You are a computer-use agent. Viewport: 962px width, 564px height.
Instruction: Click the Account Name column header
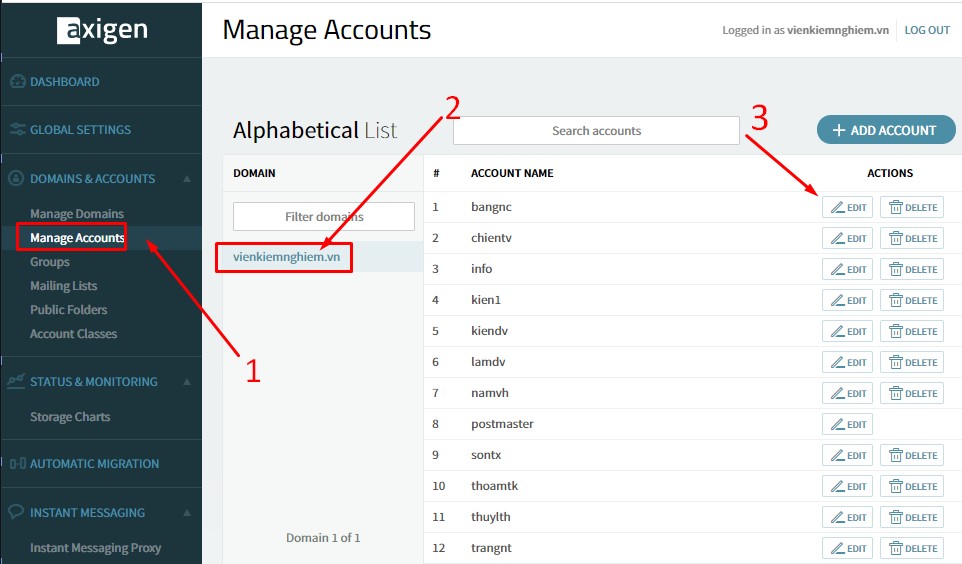(x=512, y=173)
